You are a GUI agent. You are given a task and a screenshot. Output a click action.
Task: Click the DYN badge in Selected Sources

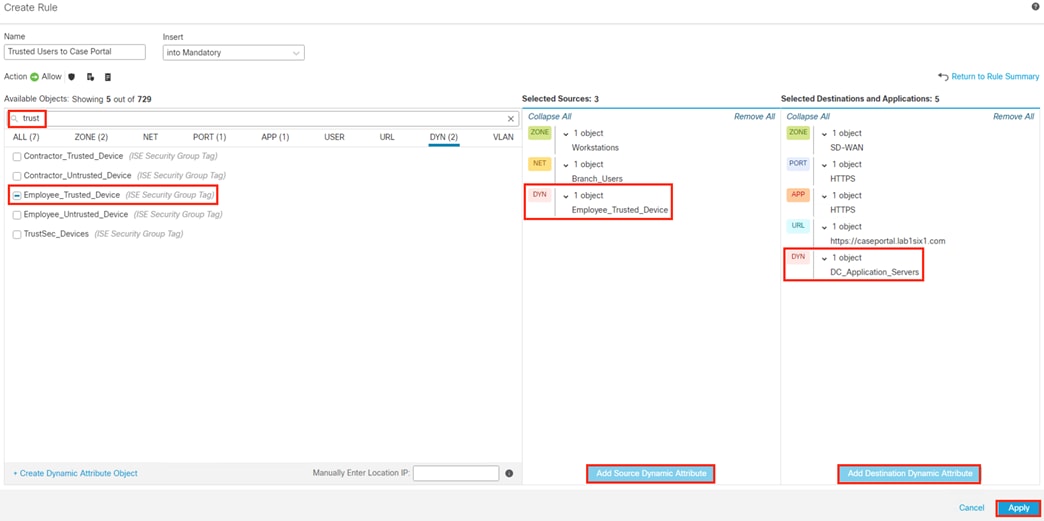[539, 195]
